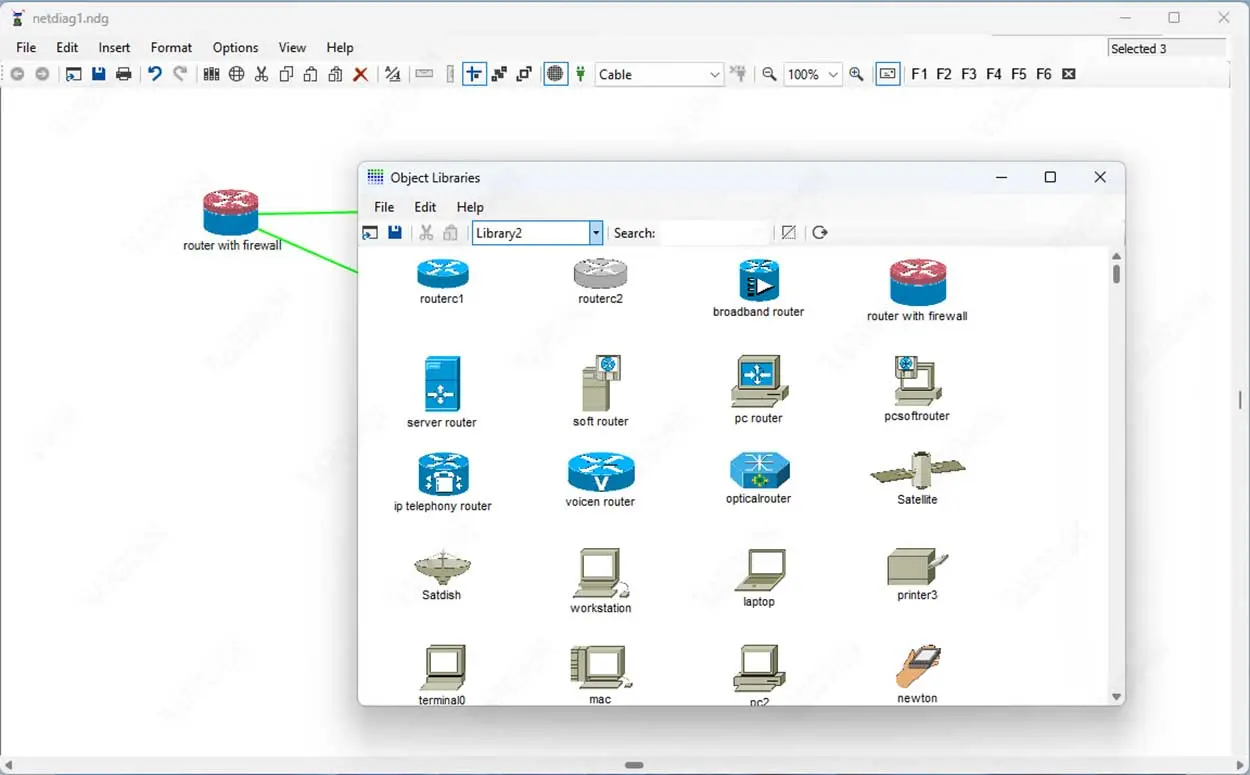The width and height of the screenshot is (1250, 775).
Task: Click the printer icon in the toolbar
Action: pyautogui.click(x=124, y=74)
